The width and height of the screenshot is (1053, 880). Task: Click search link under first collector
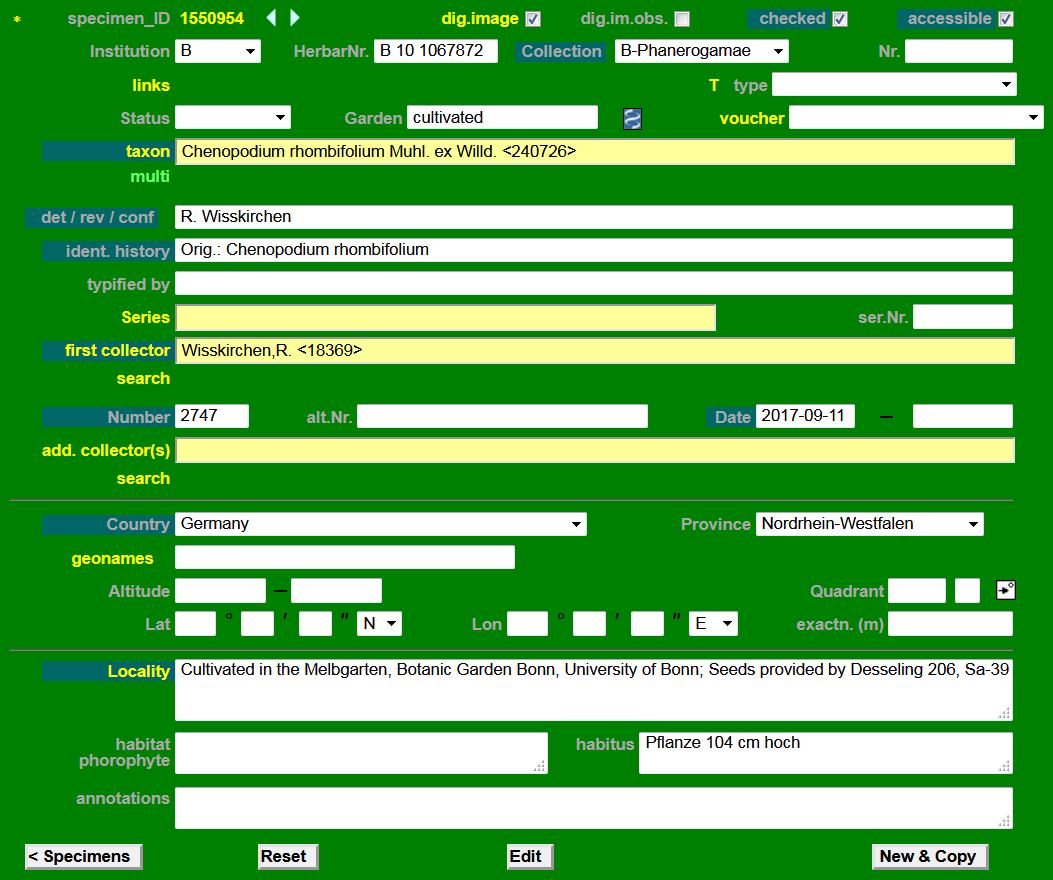[143, 378]
